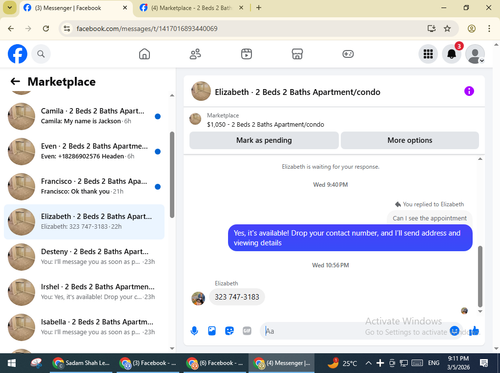Open the Facebook menu grid icon
This screenshot has width=500, height=373.
point(428,54)
